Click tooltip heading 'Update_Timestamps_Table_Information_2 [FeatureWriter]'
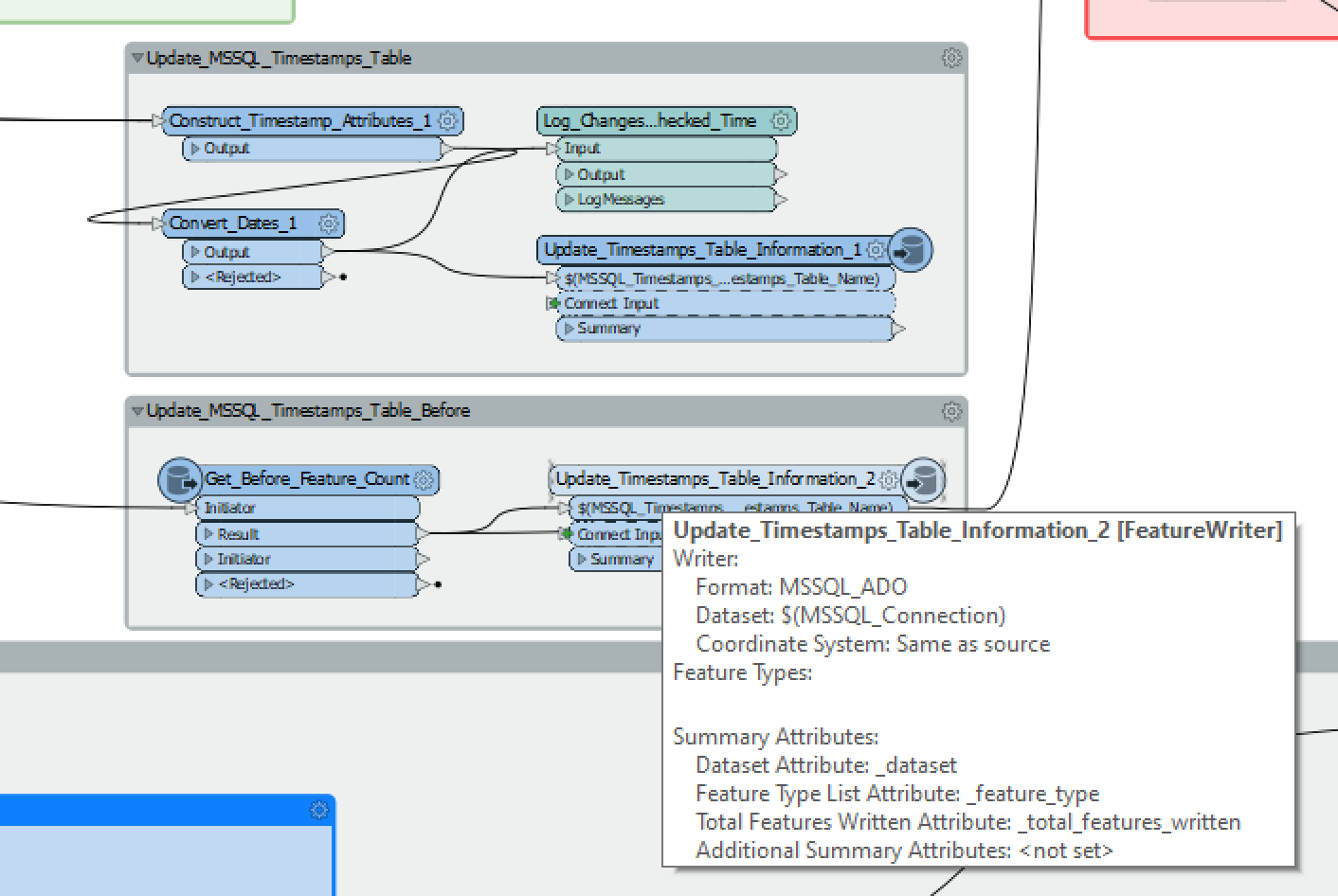Screen dimensions: 1338x896 tap(978, 530)
